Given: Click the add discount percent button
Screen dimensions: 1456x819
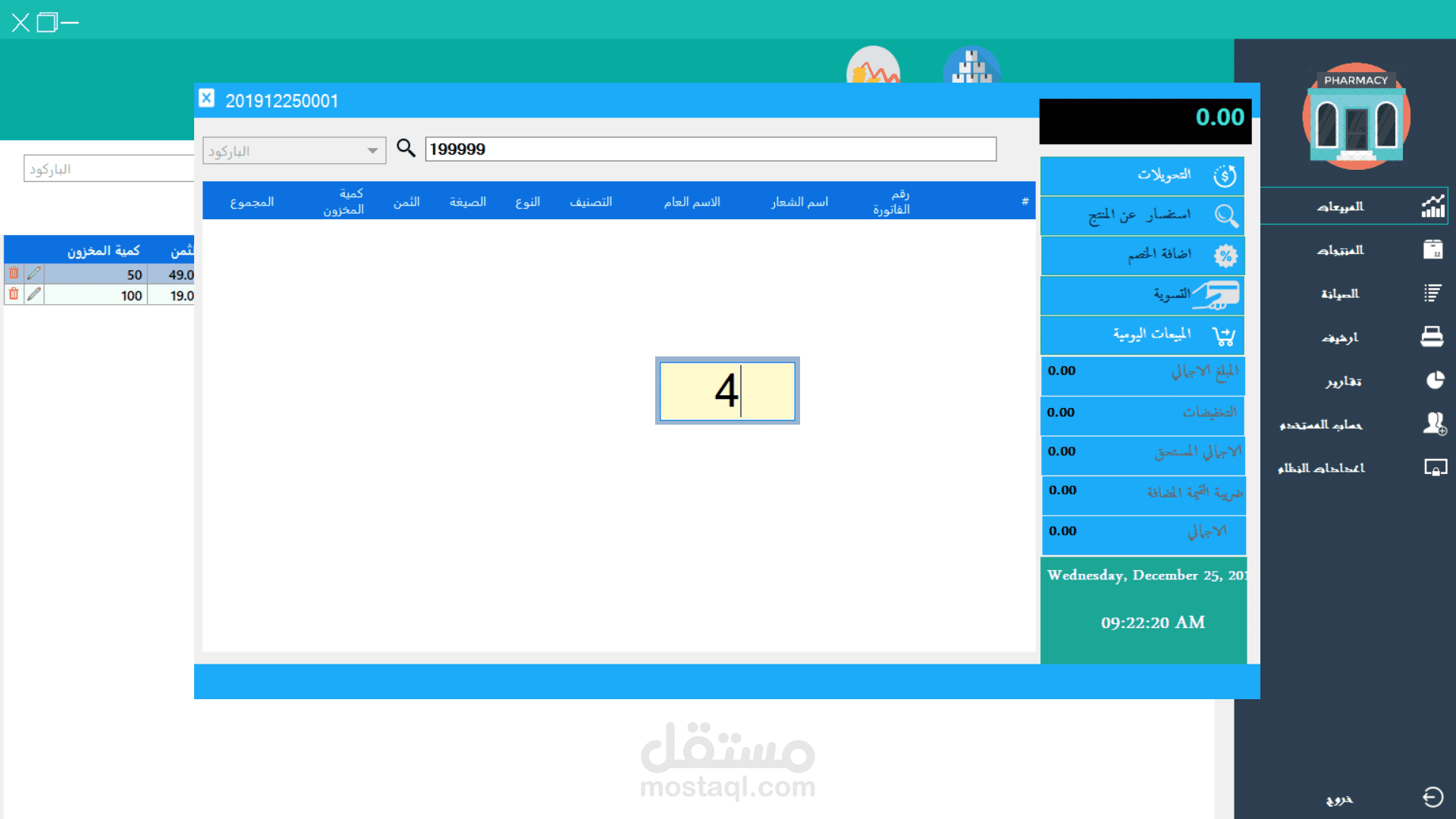Looking at the screenshot, I should click(x=1142, y=256).
